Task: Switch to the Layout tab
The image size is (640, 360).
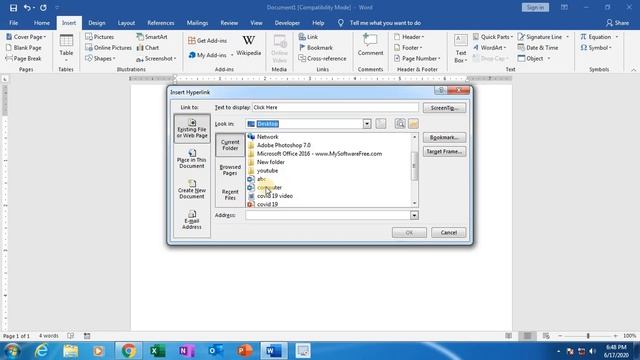Action: pyautogui.click(x=126, y=23)
